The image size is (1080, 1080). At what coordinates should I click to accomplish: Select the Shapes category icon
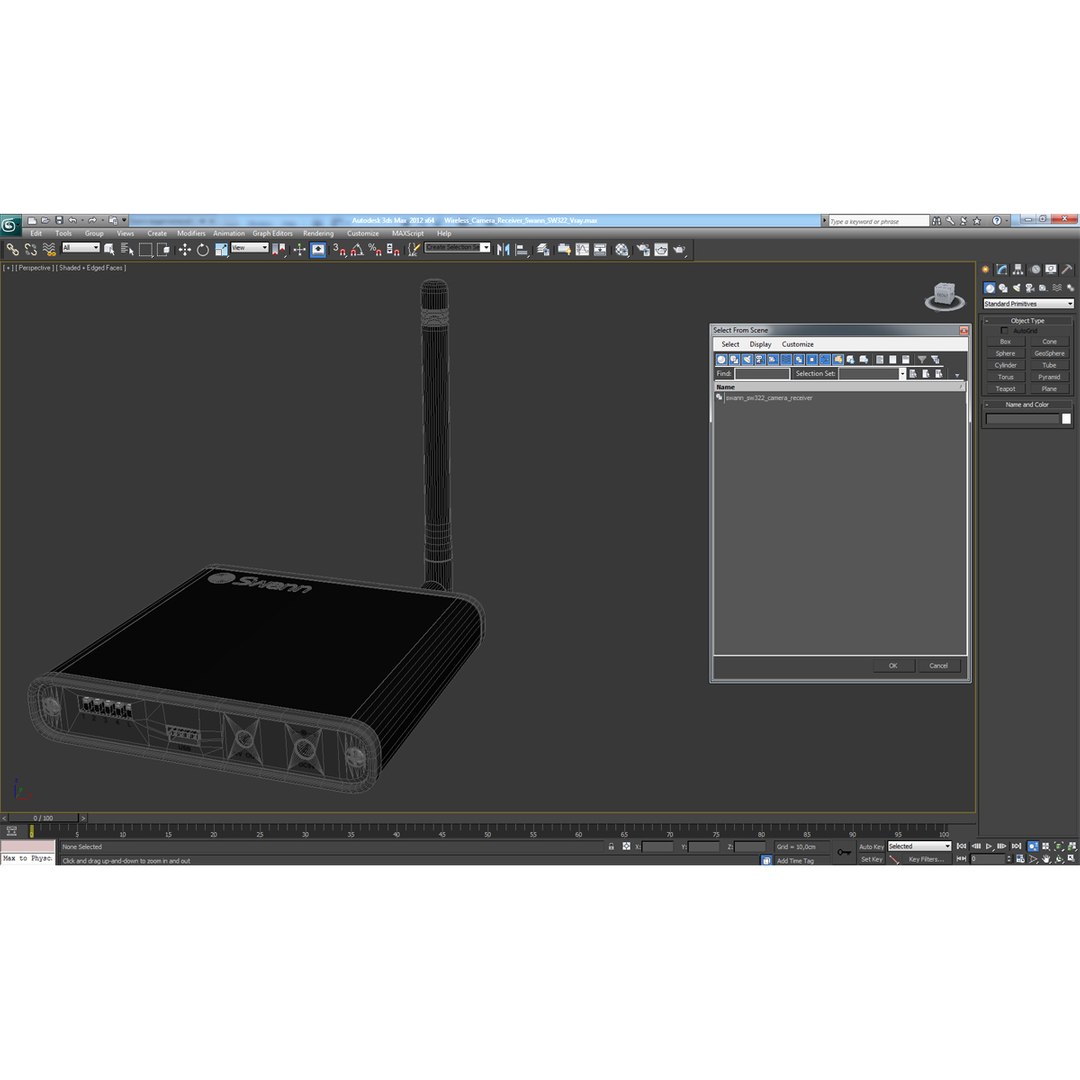pyautogui.click(x=1003, y=288)
